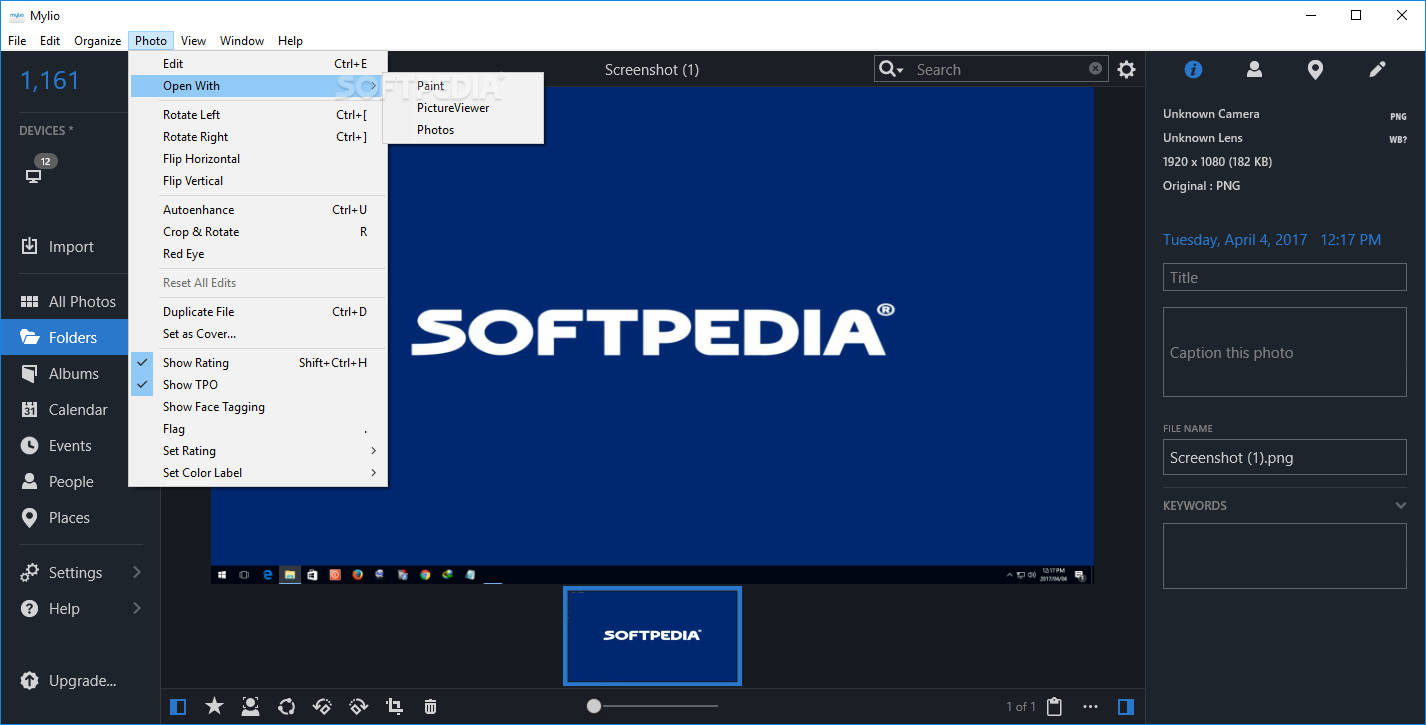
Task: Click the rotate left icon in bottom toolbar
Action: pyautogui.click(x=322, y=707)
